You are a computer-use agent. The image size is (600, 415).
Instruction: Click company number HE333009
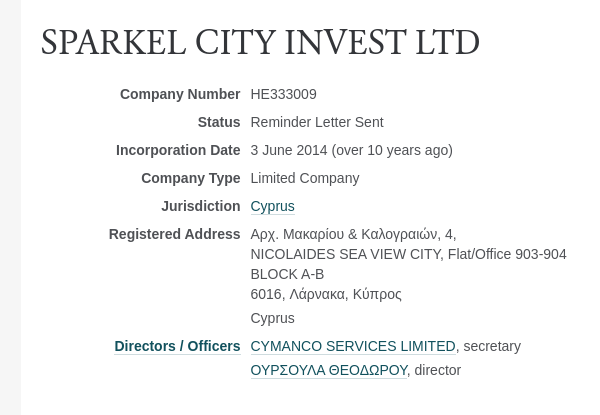(283, 94)
